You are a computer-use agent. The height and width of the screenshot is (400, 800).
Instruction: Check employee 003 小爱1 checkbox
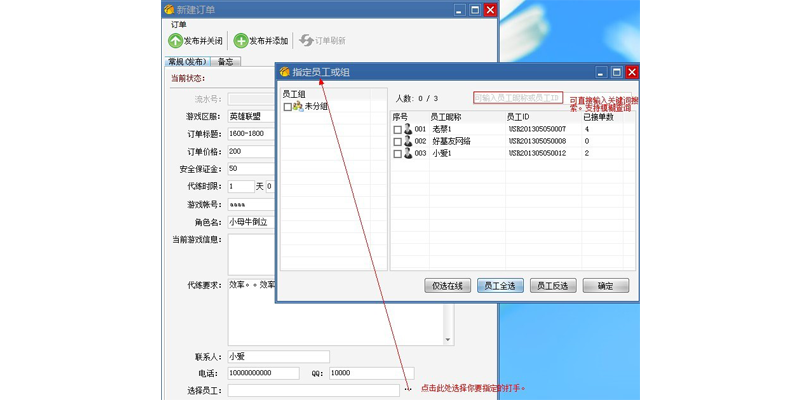397,154
